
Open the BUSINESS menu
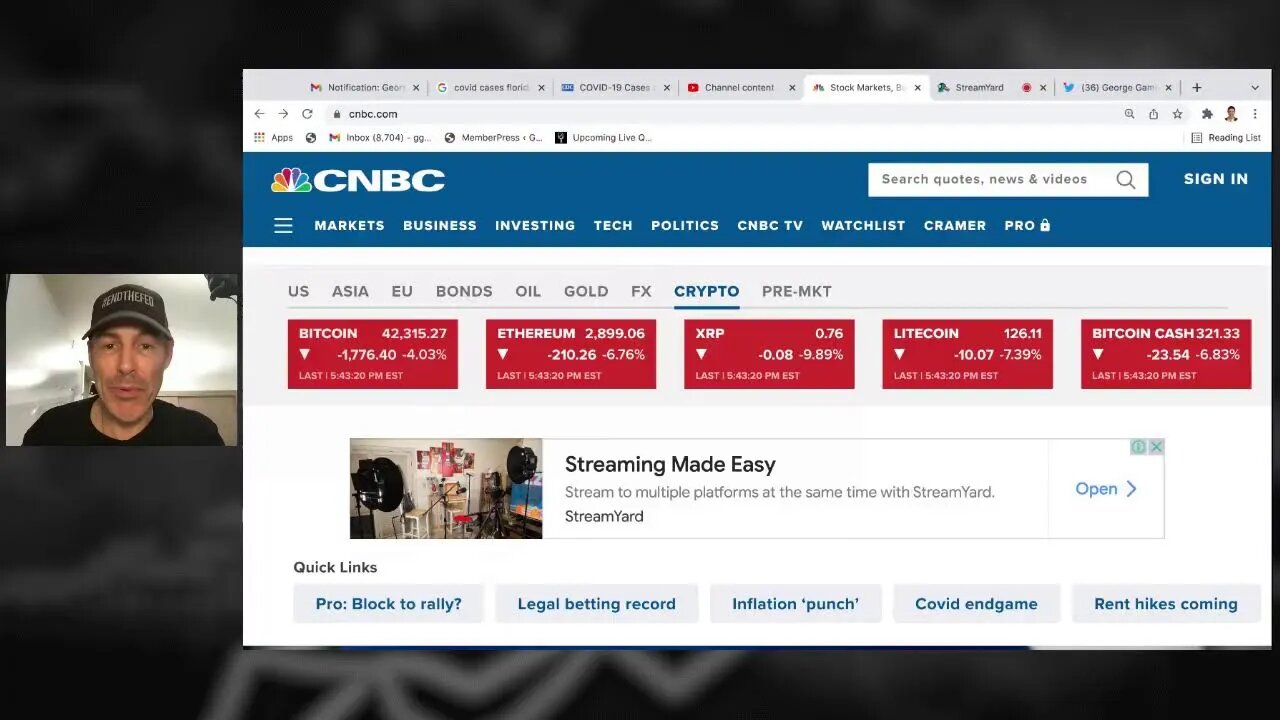(440, 226)
